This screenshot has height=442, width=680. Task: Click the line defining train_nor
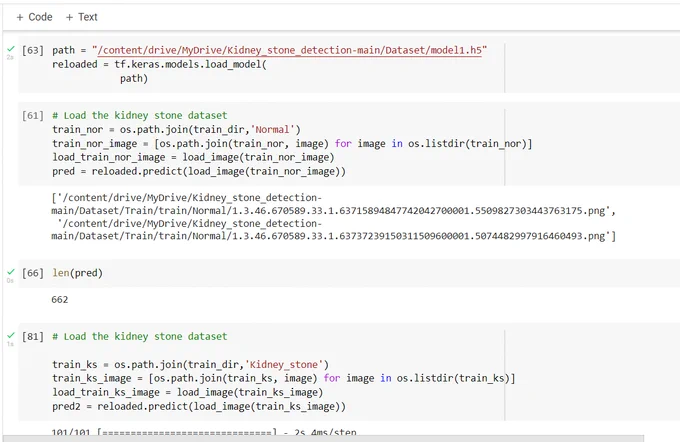[177, 130]
